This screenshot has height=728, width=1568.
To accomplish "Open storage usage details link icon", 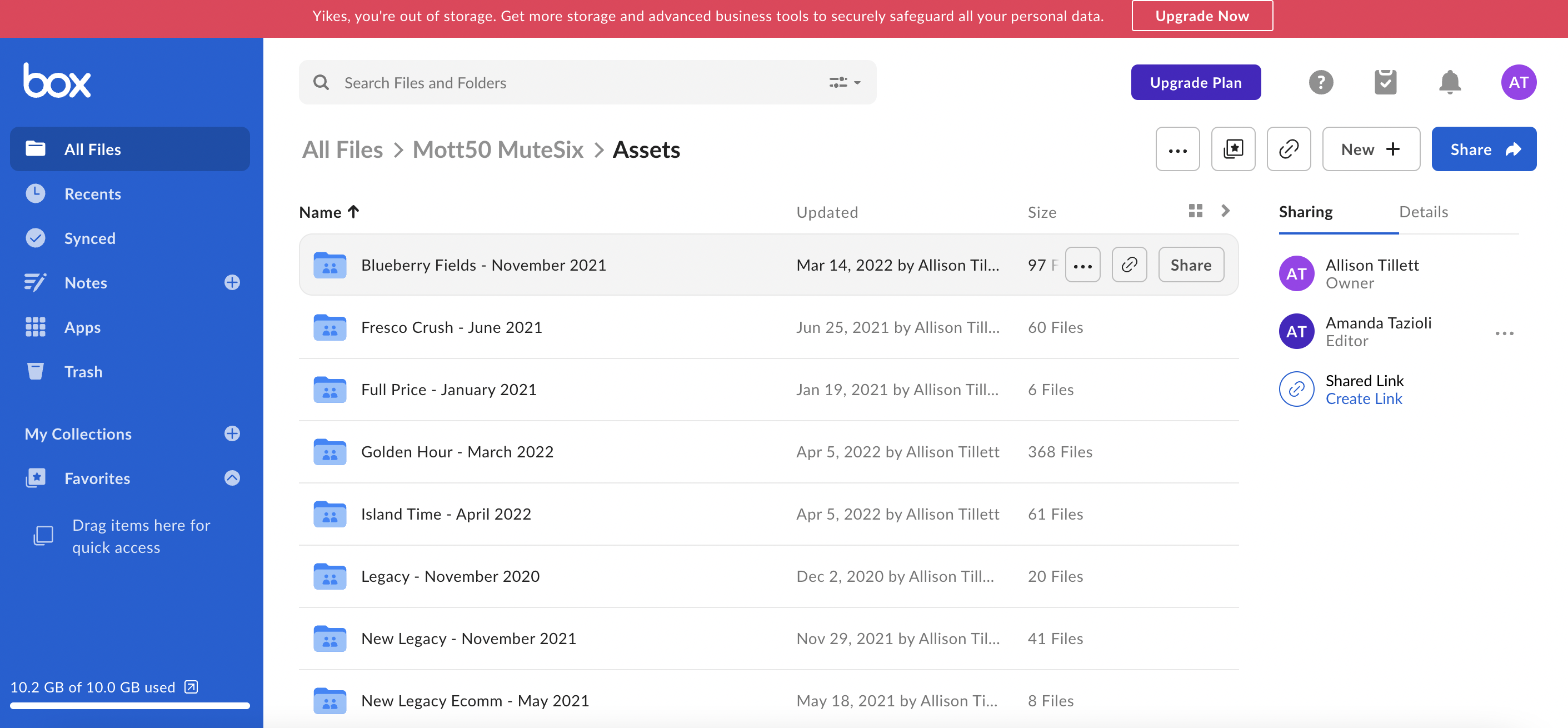I will (x=191, y=687).
